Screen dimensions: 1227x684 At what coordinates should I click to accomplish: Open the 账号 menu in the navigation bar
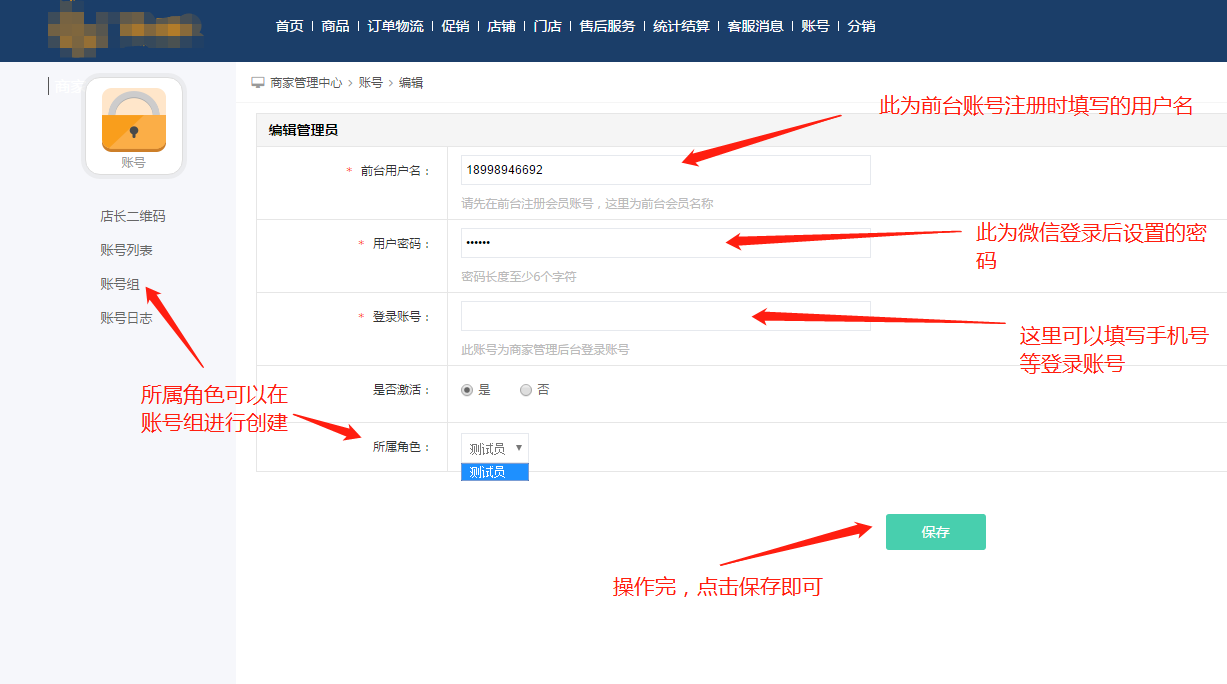[816, 26]
